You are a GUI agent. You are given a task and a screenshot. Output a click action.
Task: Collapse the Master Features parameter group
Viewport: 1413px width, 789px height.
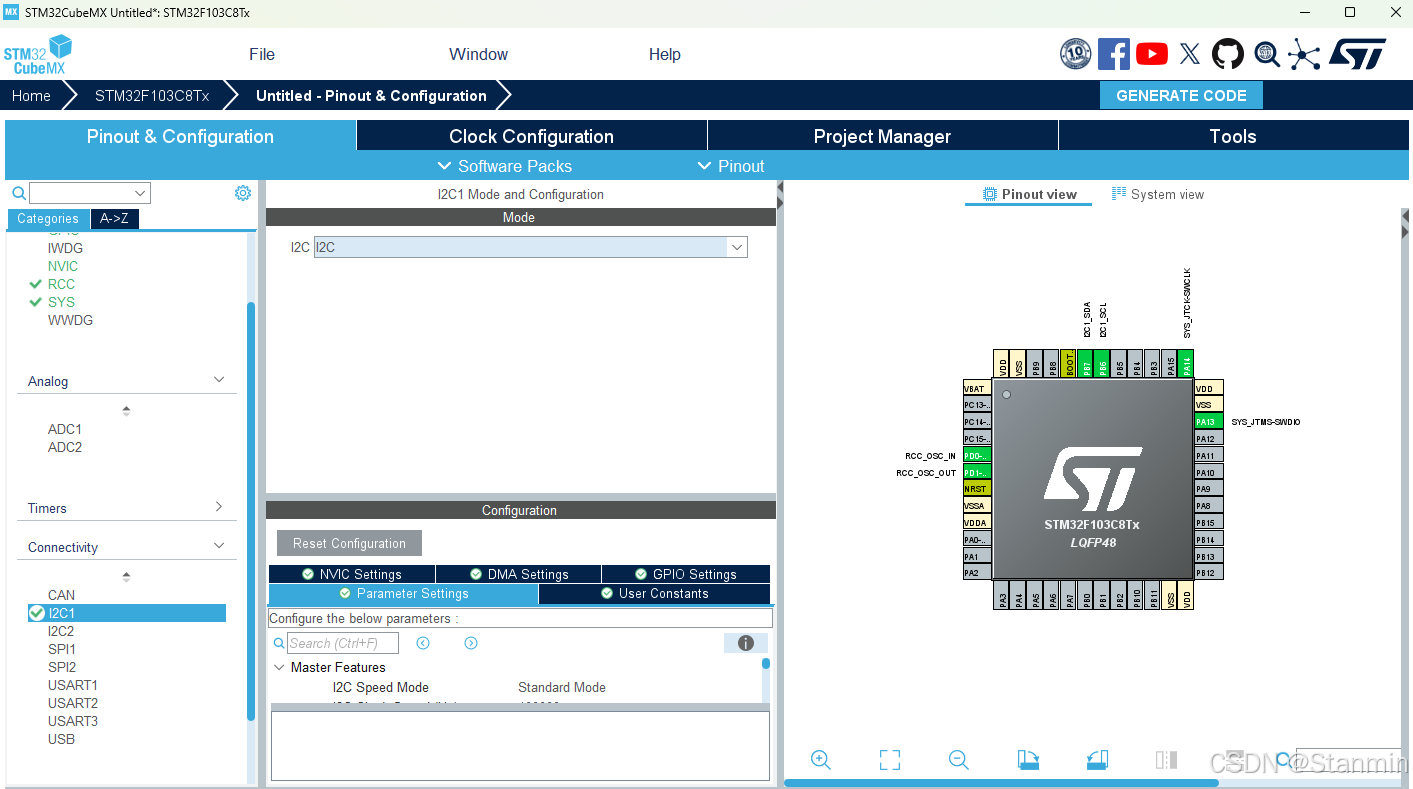tap(279, 667)
